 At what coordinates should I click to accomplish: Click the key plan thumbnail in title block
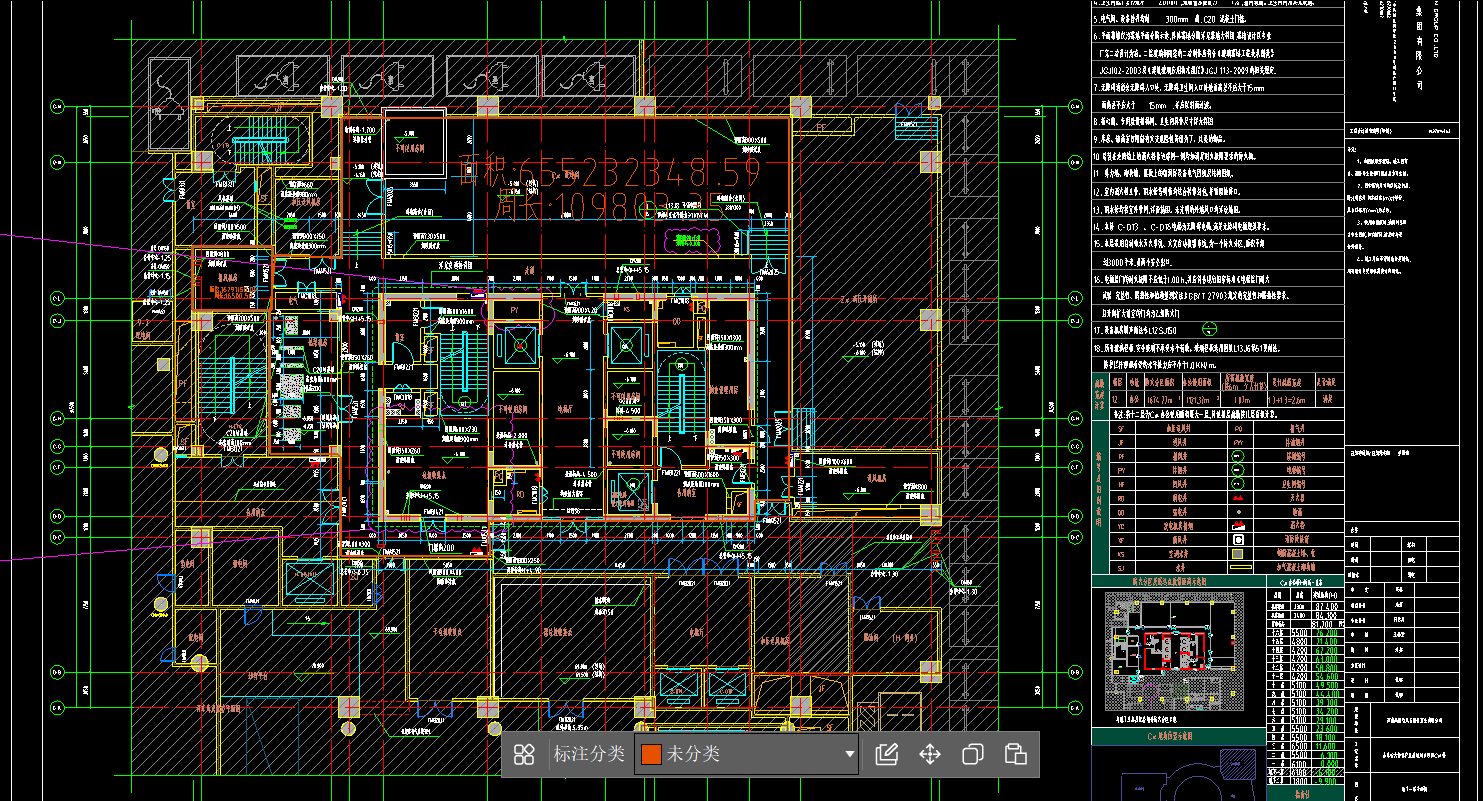1173,650
